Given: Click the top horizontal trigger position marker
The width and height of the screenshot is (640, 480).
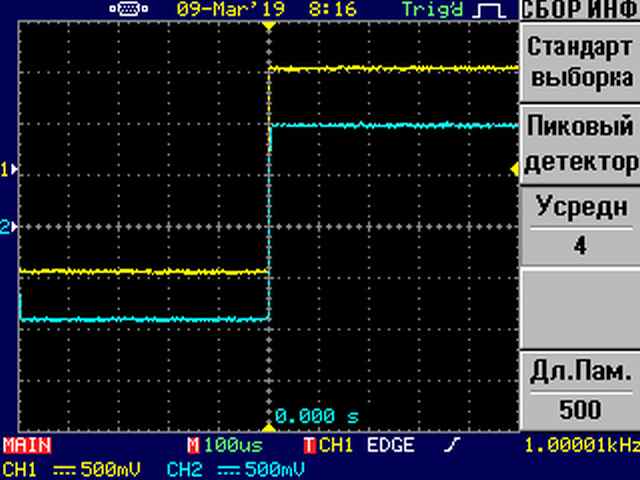Looking at the screenshot, I should click(x=269, y=26).
